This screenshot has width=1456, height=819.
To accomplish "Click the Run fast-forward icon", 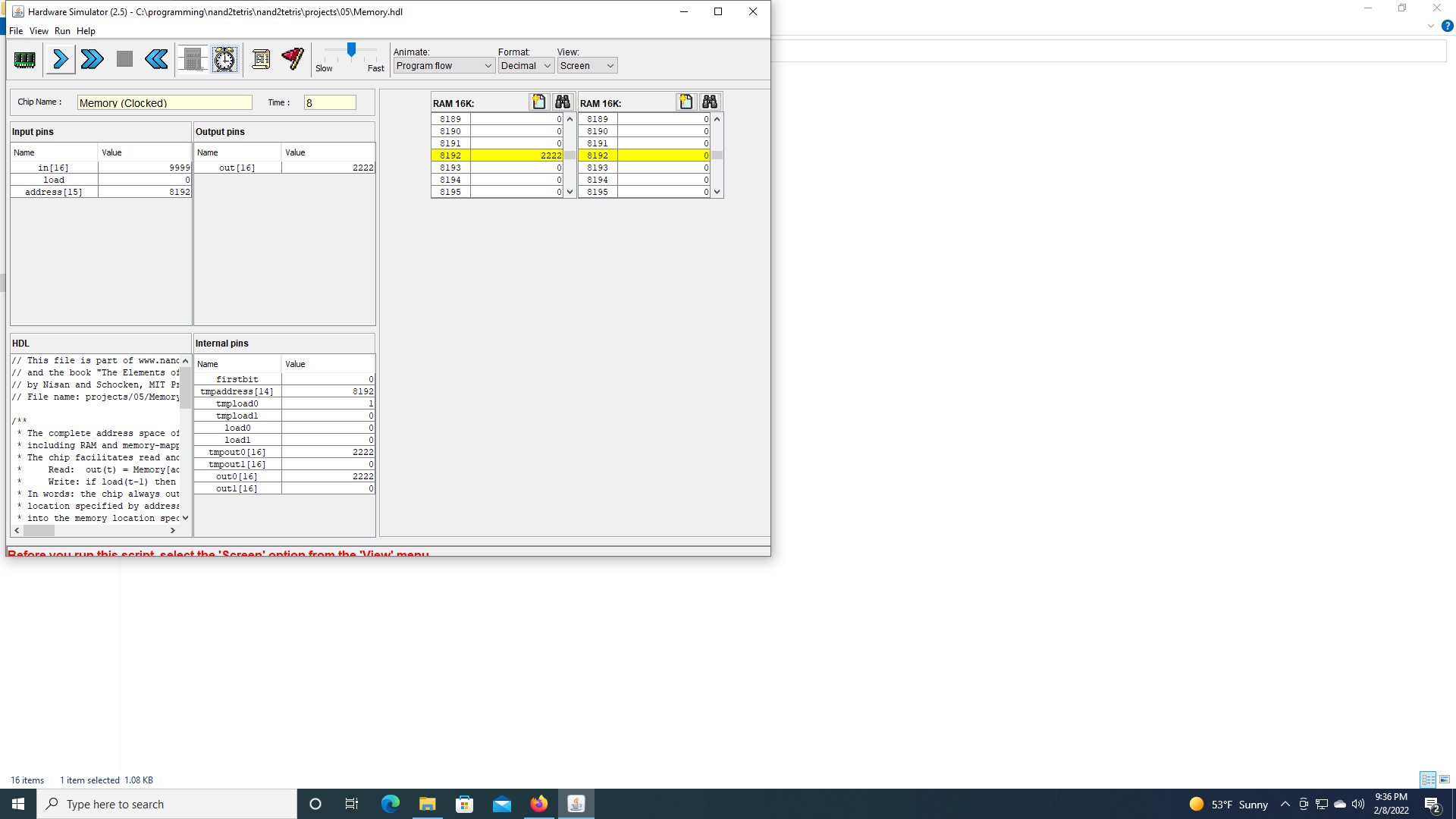I will (x=93, y=59).
